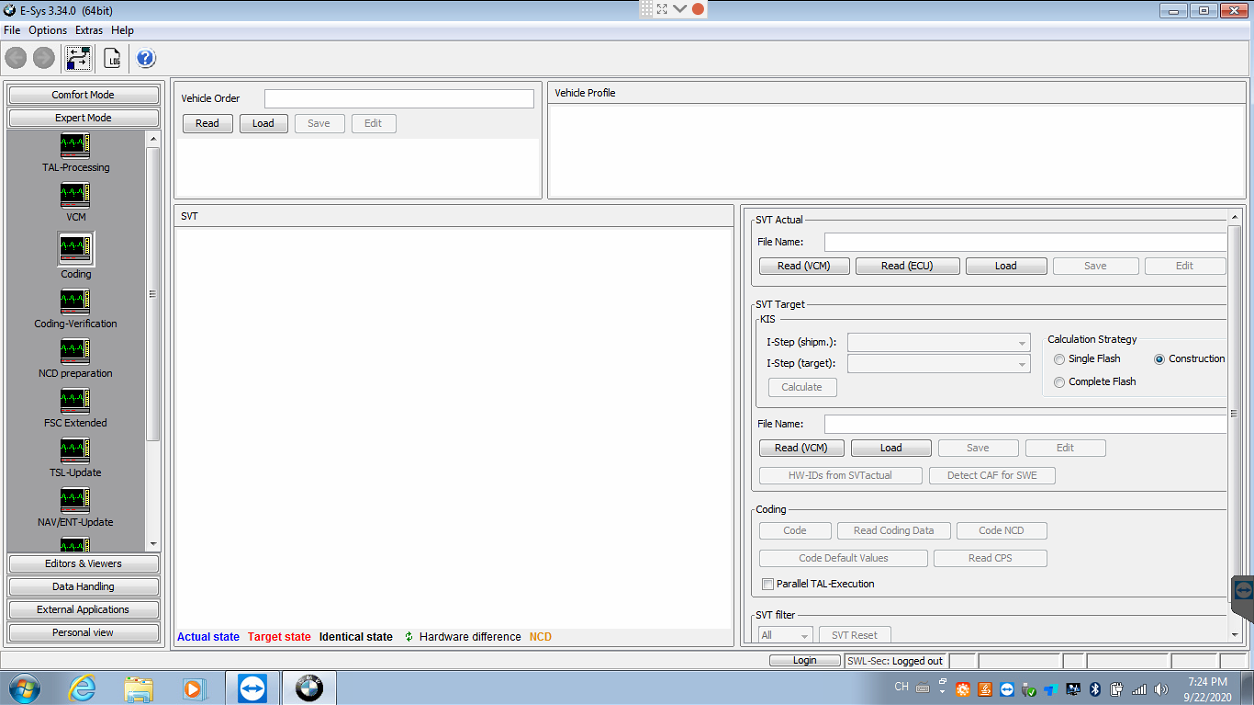The image size is (1254, 705).
Task: Click the TeamViewer side panel tab icon
Action: coord(1243,590)
